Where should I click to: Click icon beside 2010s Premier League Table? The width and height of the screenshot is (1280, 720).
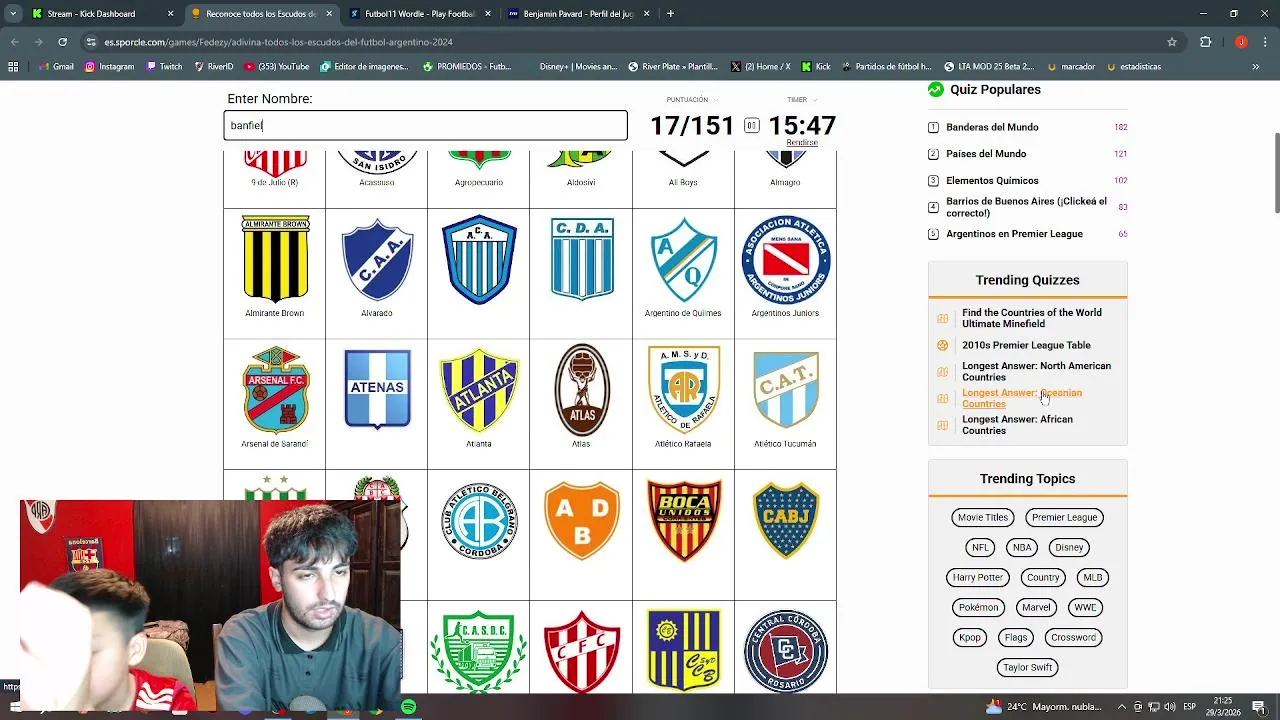click(942, 345)
